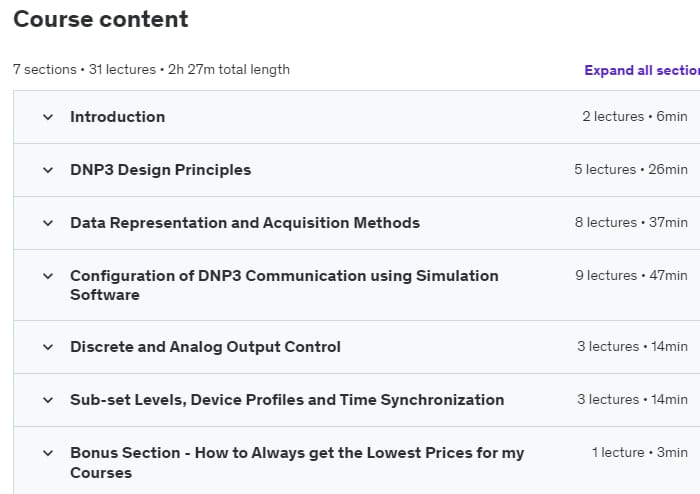Click the 1 lecture • 3min label
700x494 pixels.
click(x=639, y=453)
